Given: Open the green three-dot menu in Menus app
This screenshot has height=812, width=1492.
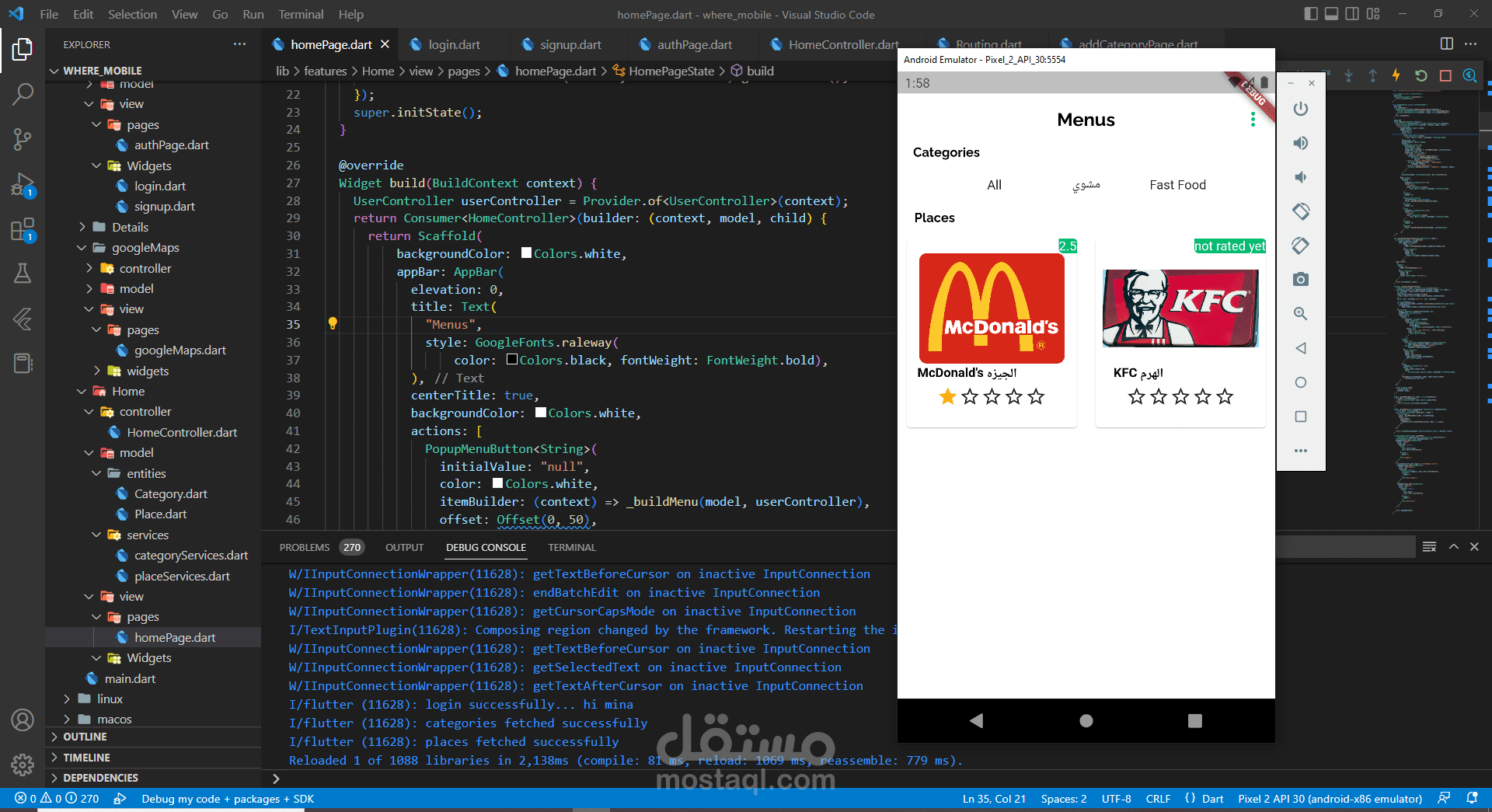Looking at the screenshot, I should pos(1253,119).
